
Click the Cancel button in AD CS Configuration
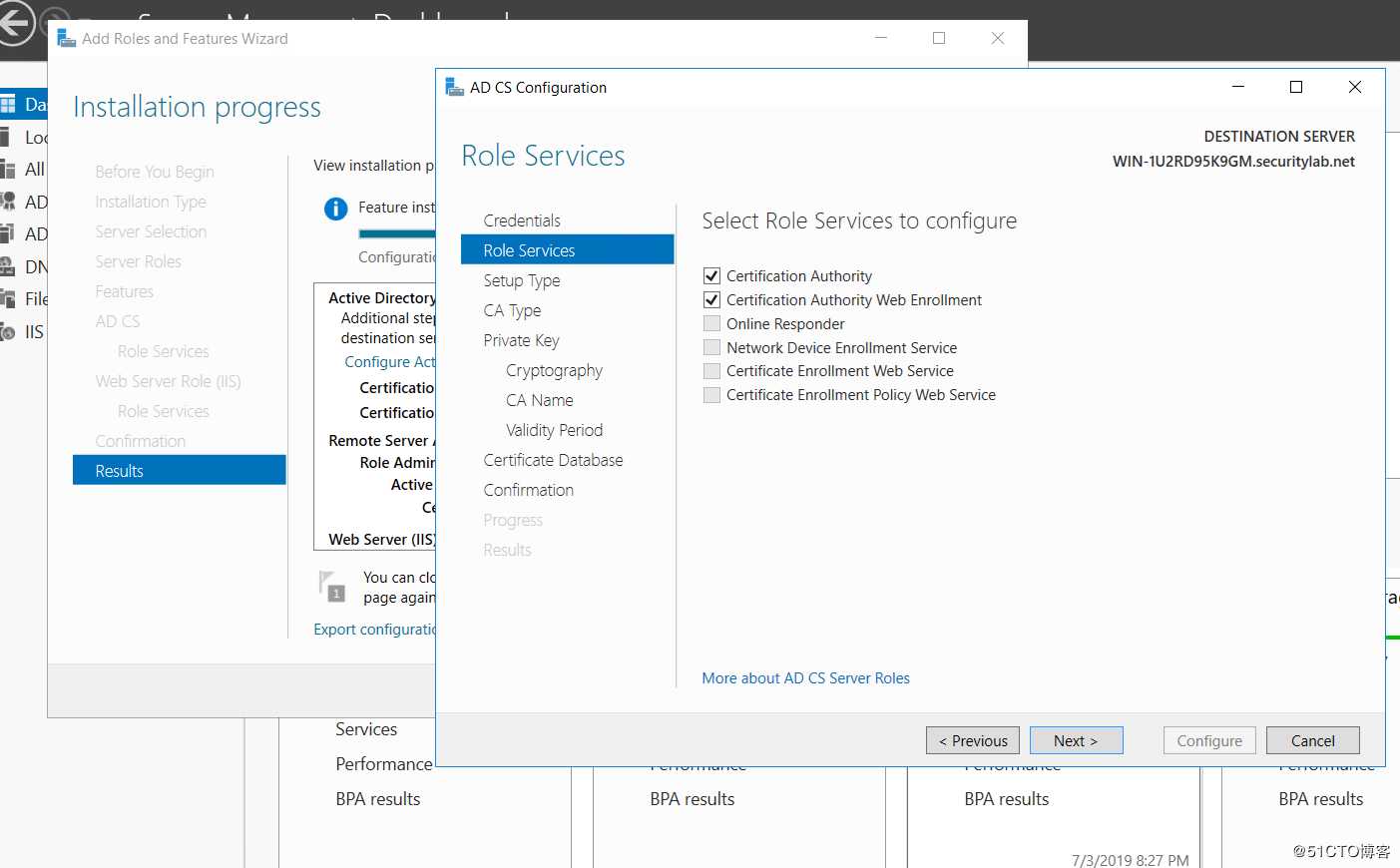1312,740
